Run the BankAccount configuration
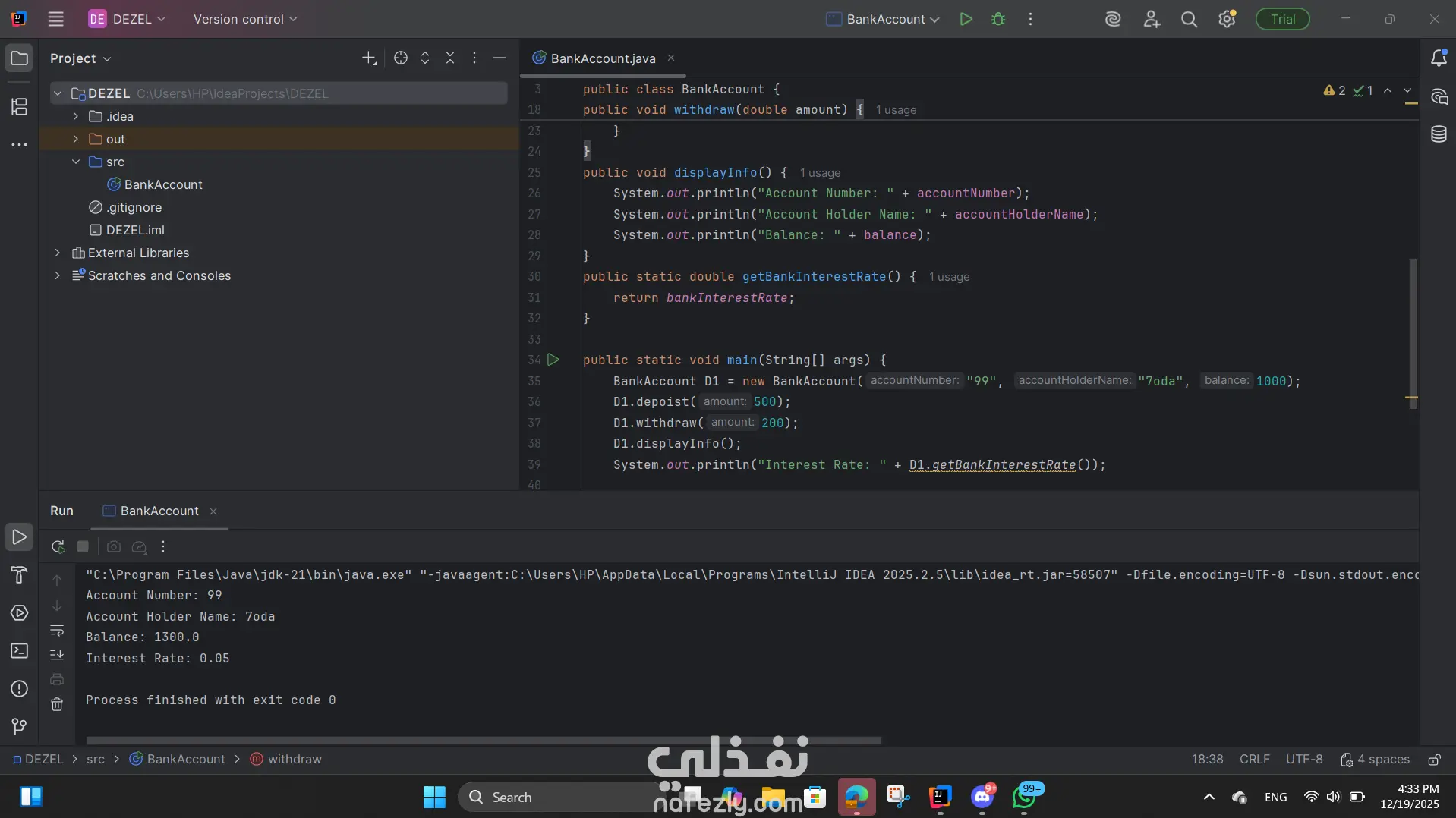1456x818 pixels. coord(966,19)
